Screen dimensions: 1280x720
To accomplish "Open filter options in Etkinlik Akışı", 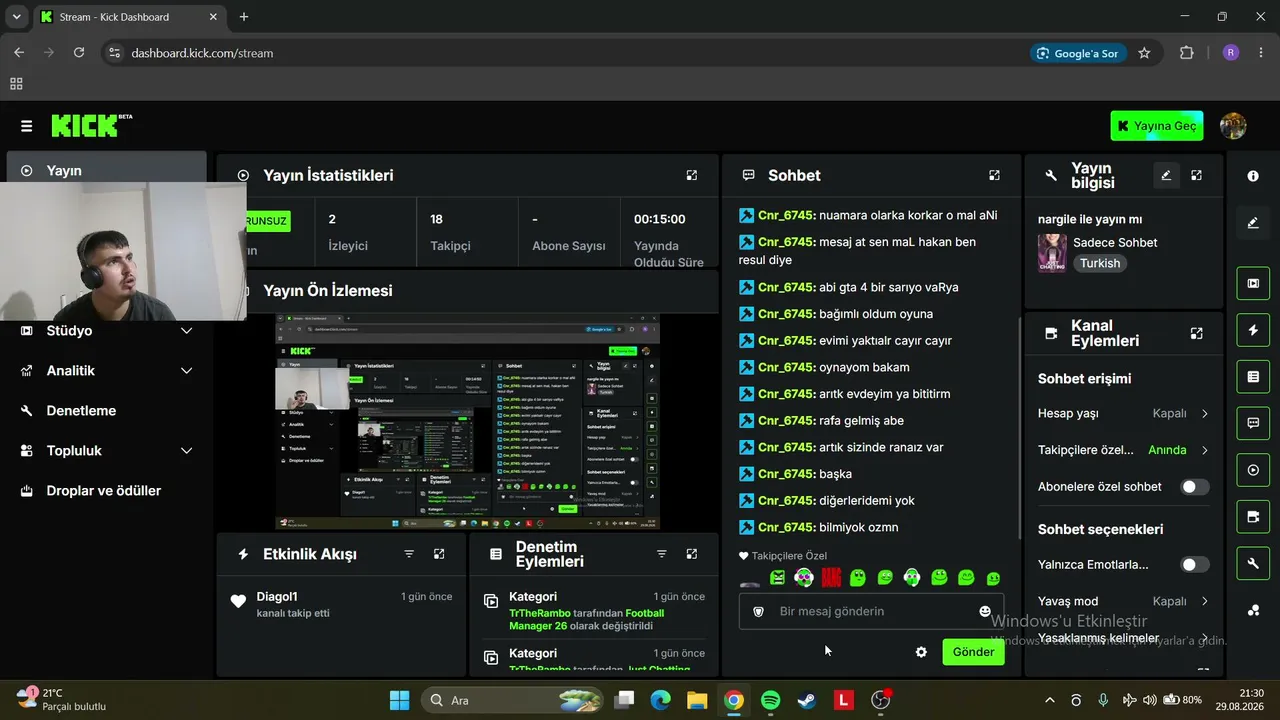I will point(409,554).
